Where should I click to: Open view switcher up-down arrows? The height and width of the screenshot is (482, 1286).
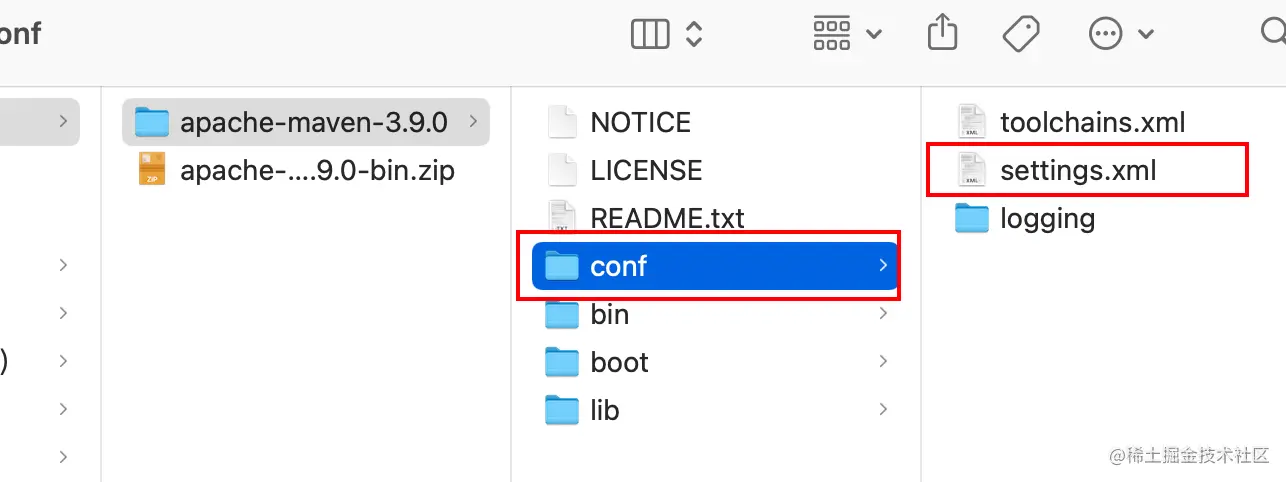click(693, 35)
